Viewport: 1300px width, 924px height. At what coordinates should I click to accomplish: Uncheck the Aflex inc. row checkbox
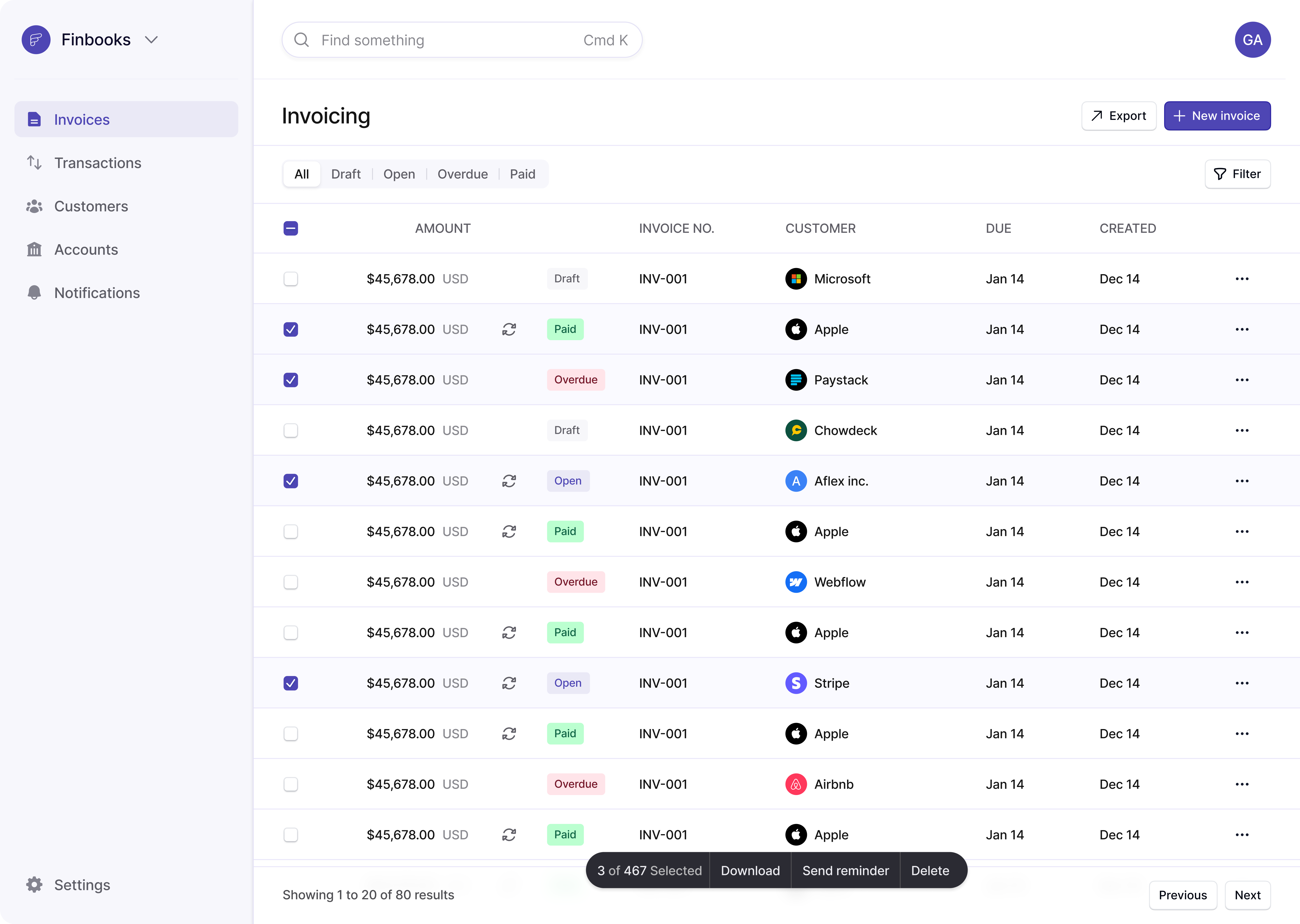291,481
